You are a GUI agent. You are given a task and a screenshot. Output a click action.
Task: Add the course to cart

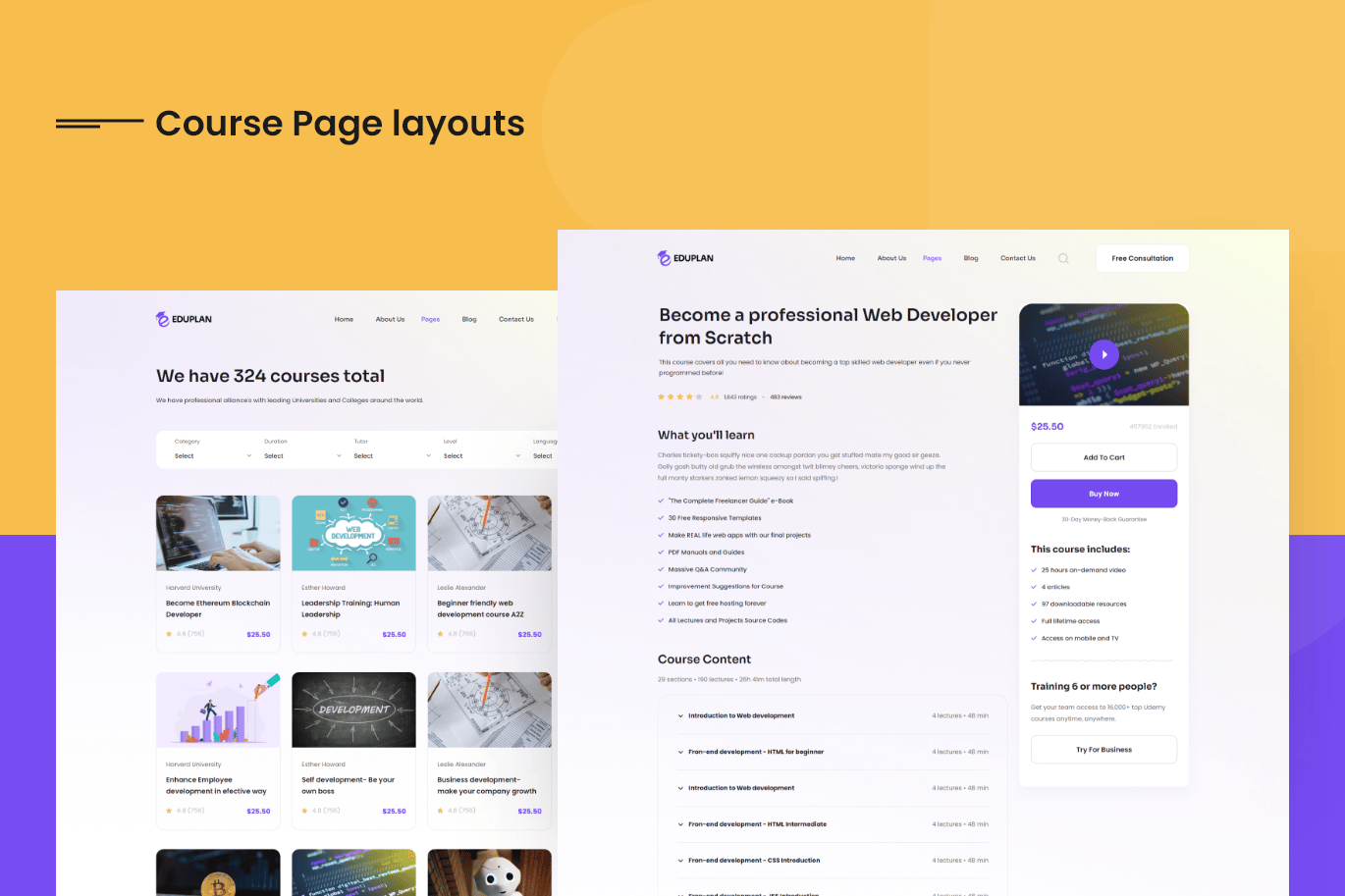click(1103, 457)
